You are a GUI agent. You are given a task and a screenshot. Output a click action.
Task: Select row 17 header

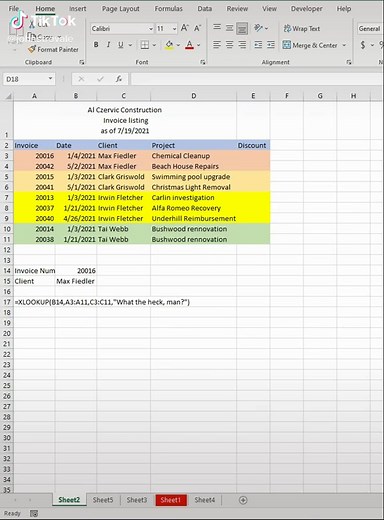(7, 302)
